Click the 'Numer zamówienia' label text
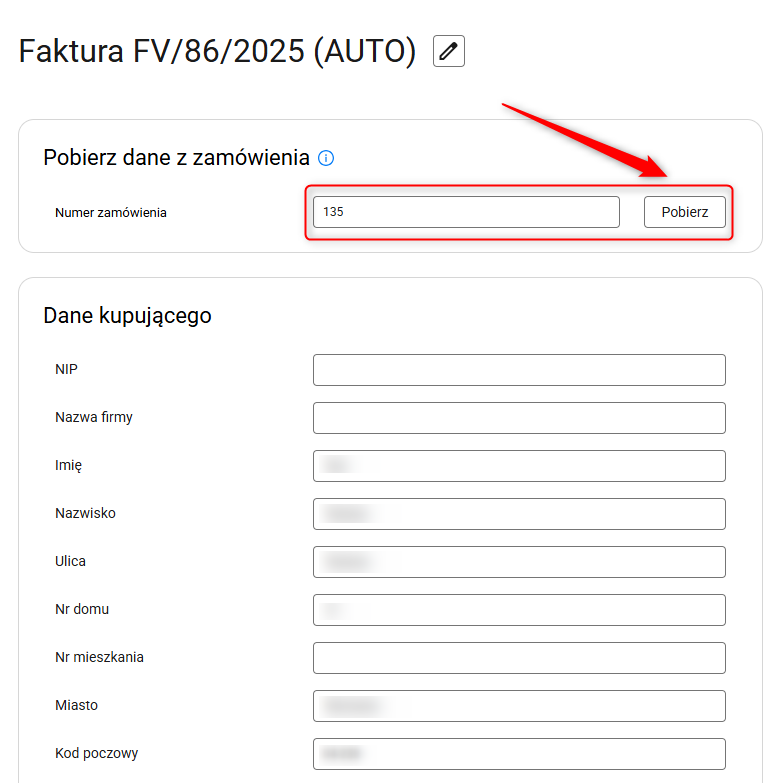Image resolution: width=771 pixels, height=783 pixels. 111,213
